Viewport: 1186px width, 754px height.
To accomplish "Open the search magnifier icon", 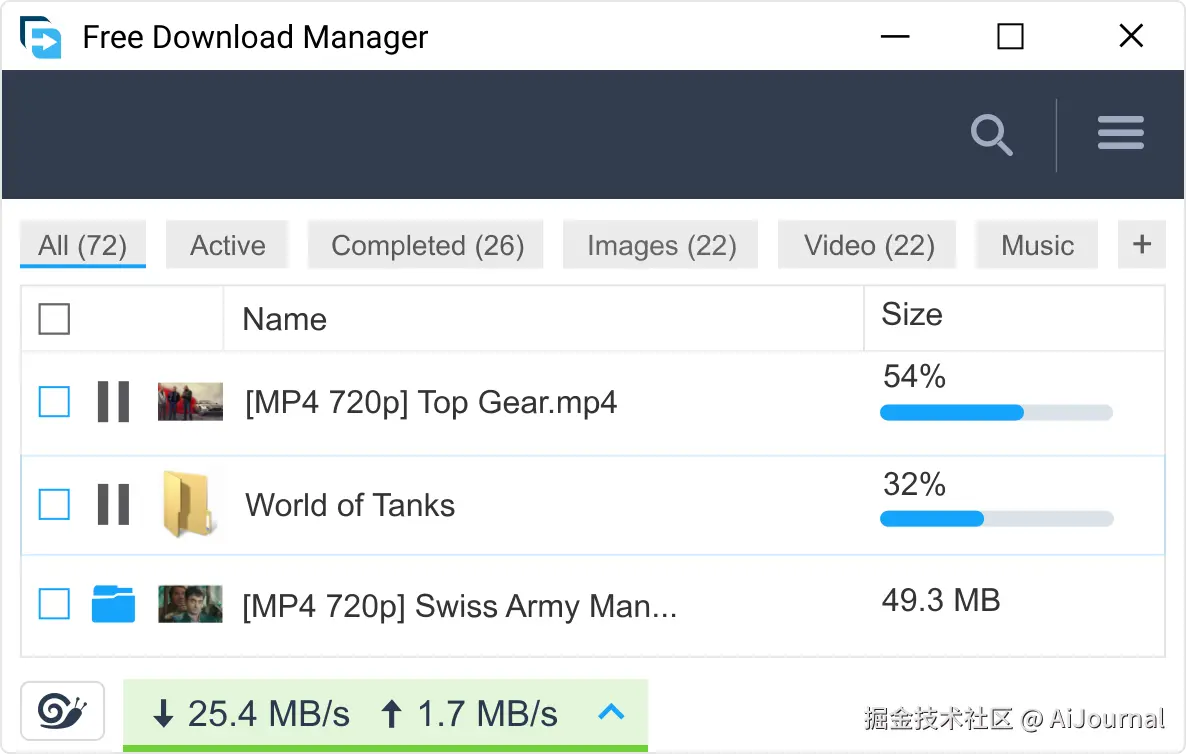I will (x=991, y=135).
